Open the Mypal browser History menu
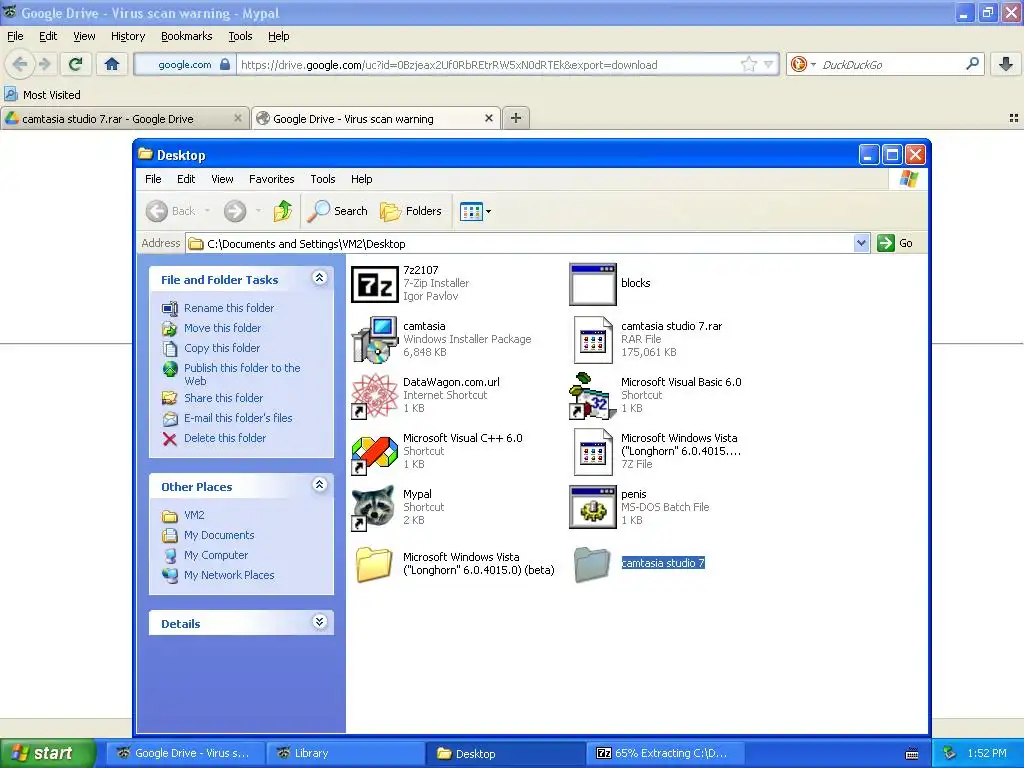This screenshot has height=768, width=1024. tap(128, 37)
